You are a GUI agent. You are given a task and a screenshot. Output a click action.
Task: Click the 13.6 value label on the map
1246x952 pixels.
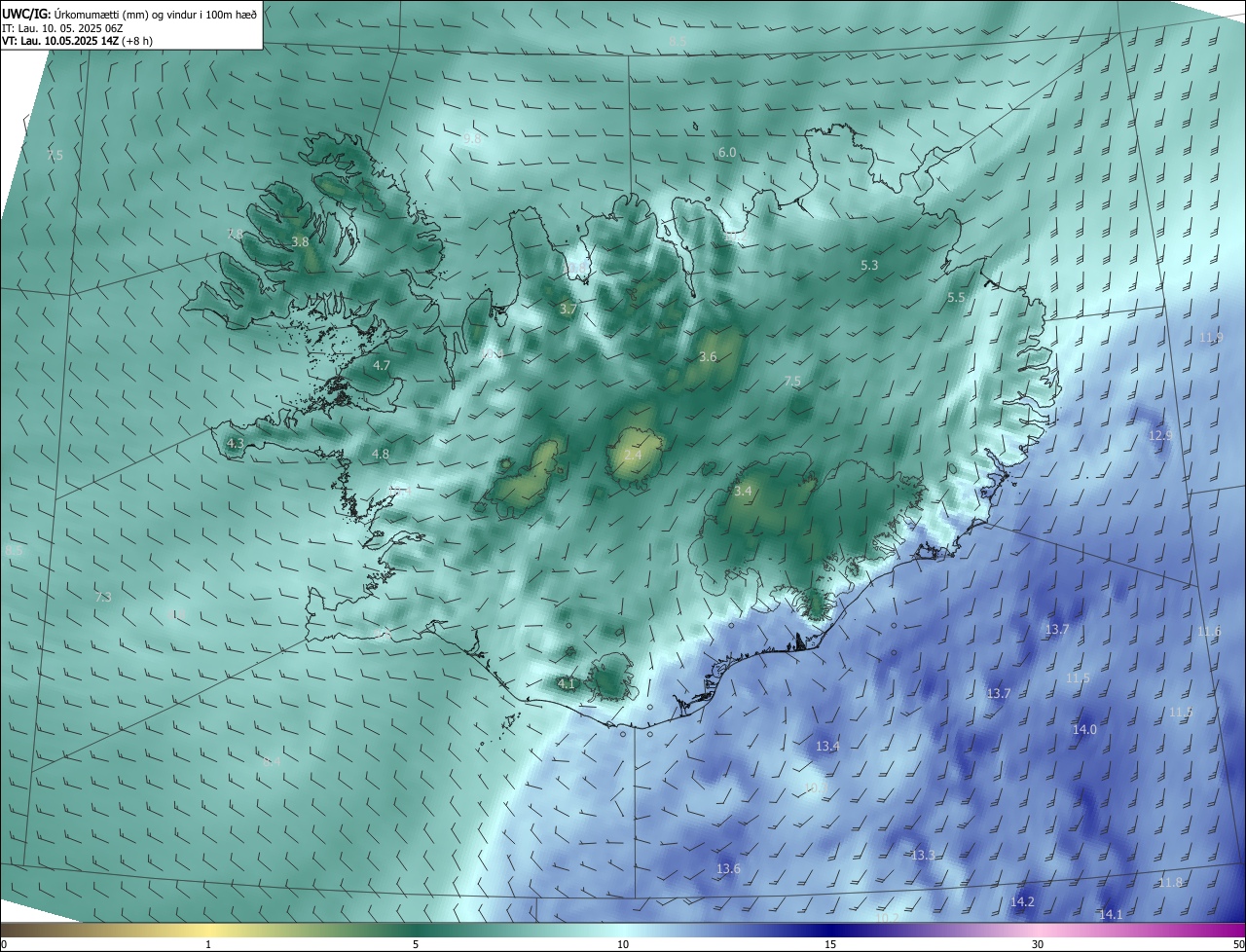coord(728,869)
